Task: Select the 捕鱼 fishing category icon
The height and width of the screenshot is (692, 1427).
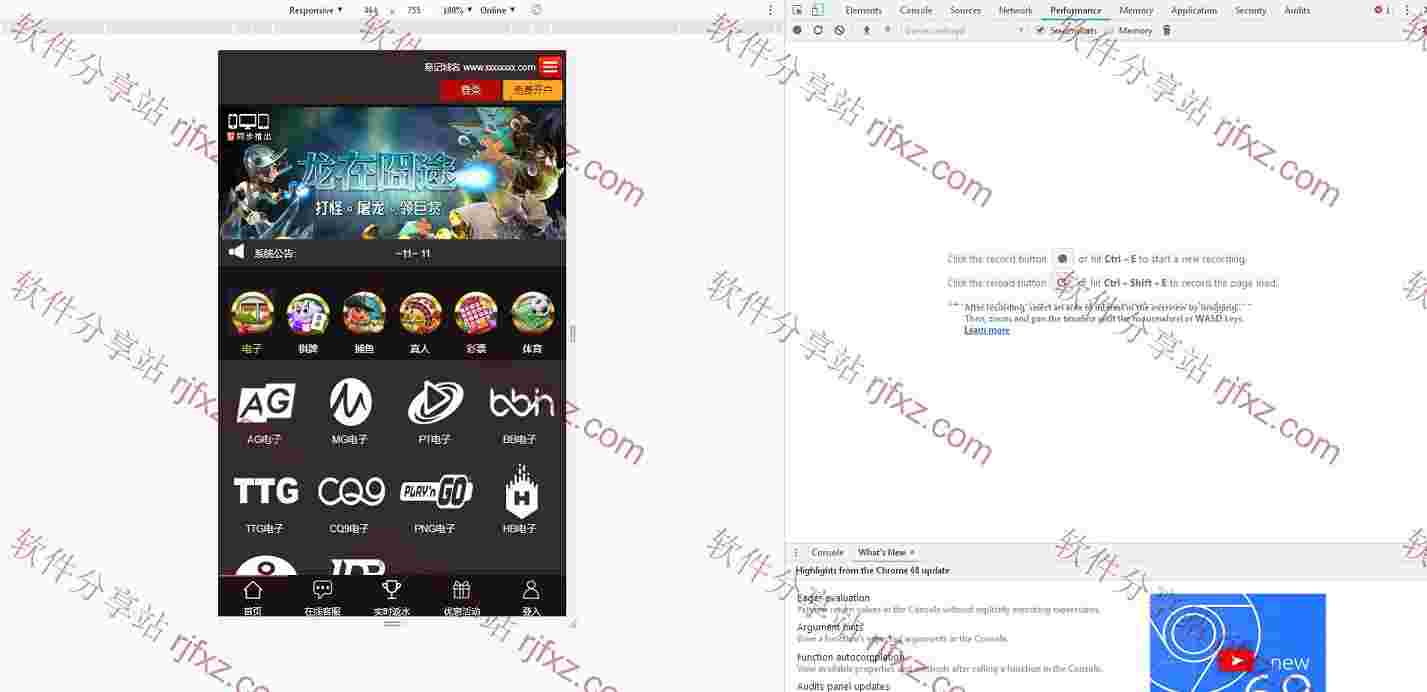Action: pyautogui.click(x=364, y=313)
